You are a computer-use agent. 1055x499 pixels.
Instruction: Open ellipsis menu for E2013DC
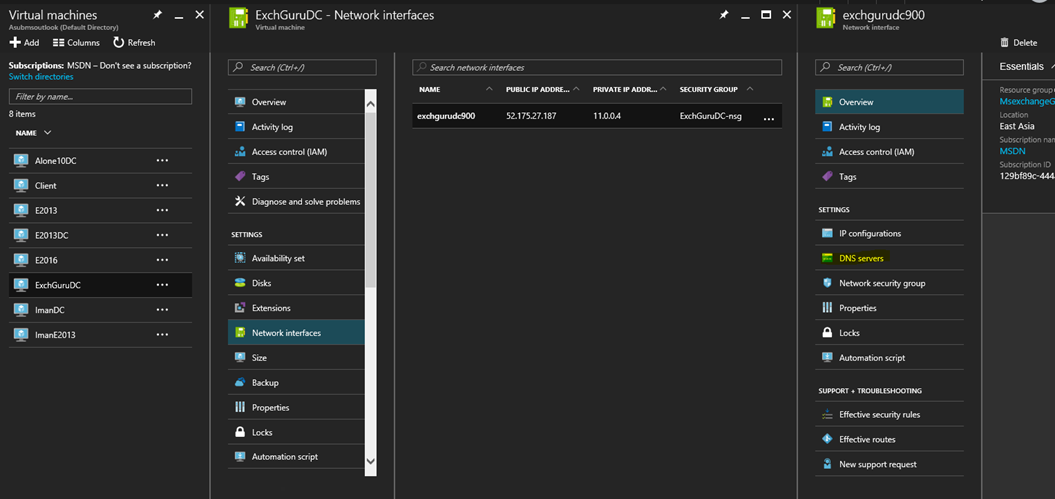point(162,235)
